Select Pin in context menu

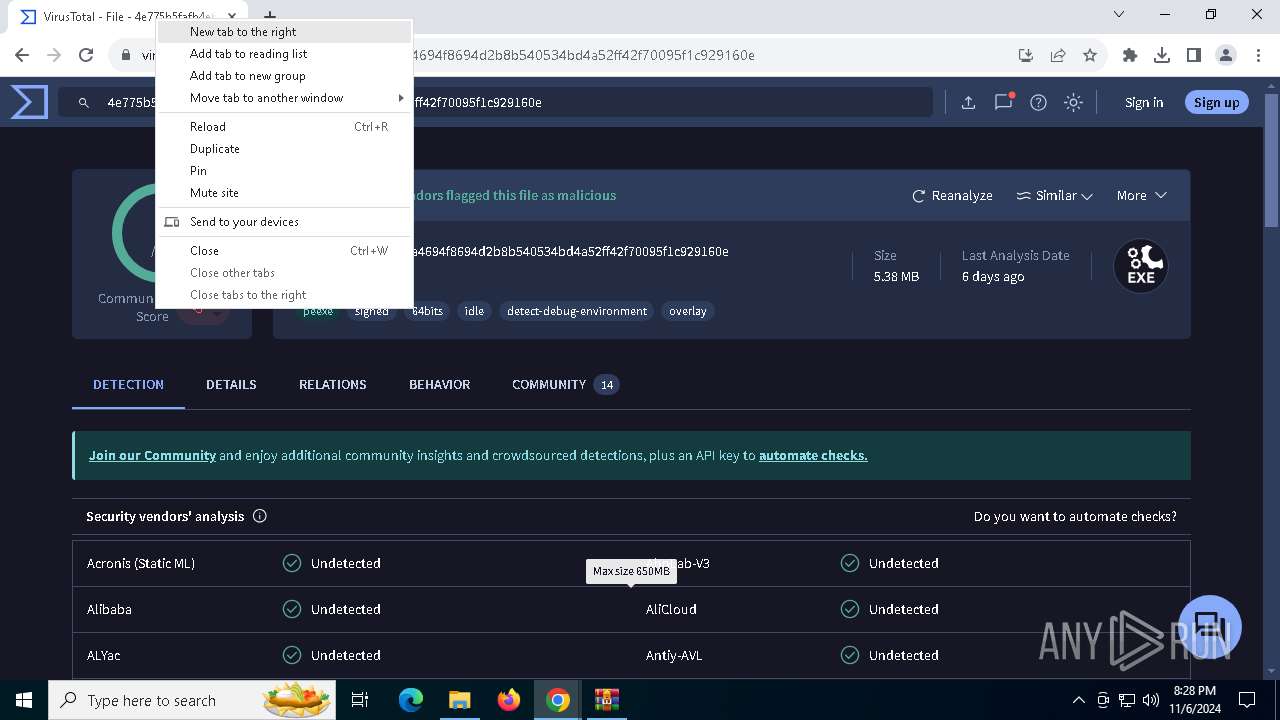point(285,171)
